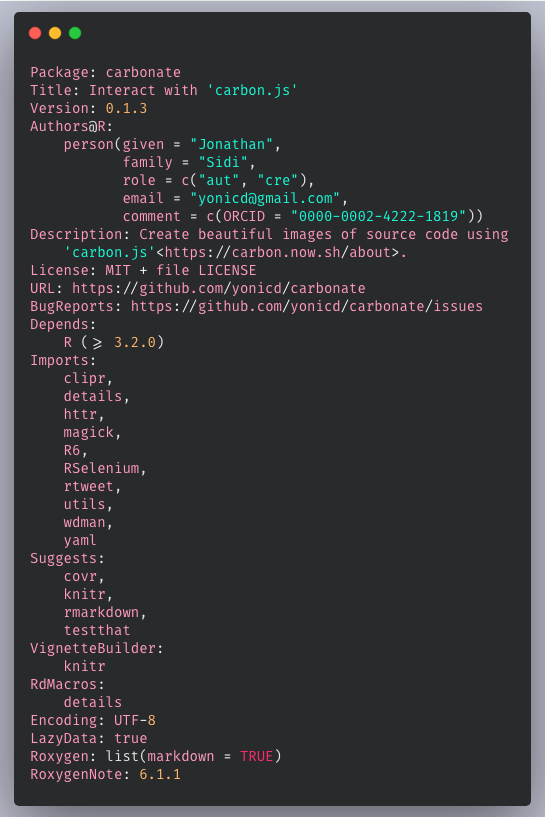
Task: Click the R version requirement 3.2.0
Action: pyautogui.click(x=135, y=342)
